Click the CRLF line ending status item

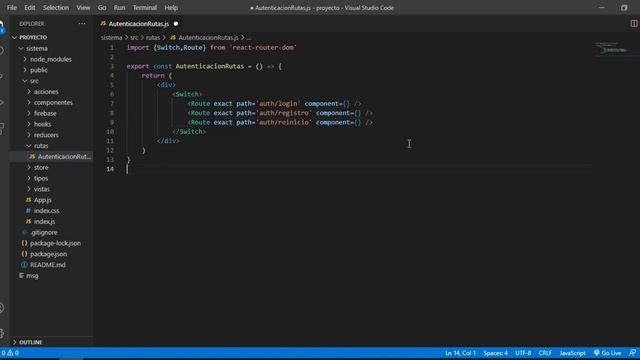pos(545,353)
